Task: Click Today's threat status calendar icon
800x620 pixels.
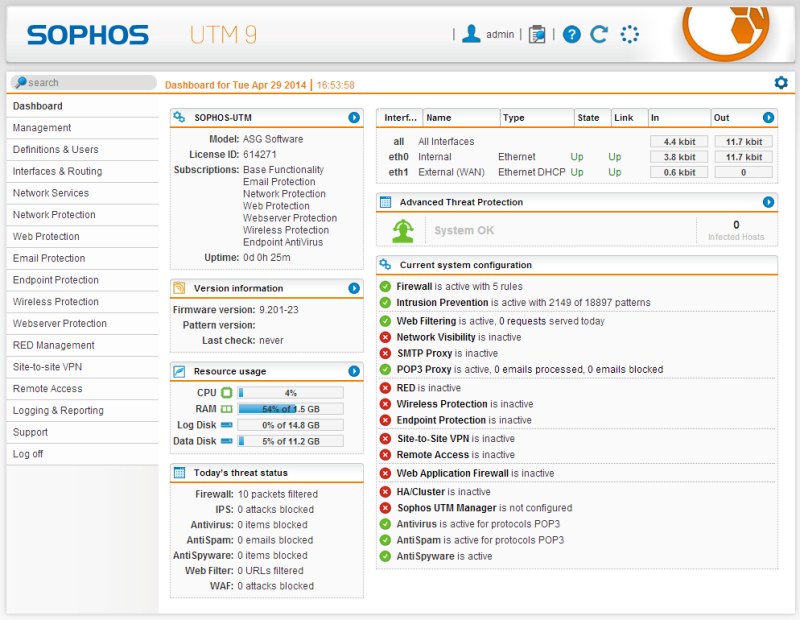Action: [179, 473]
